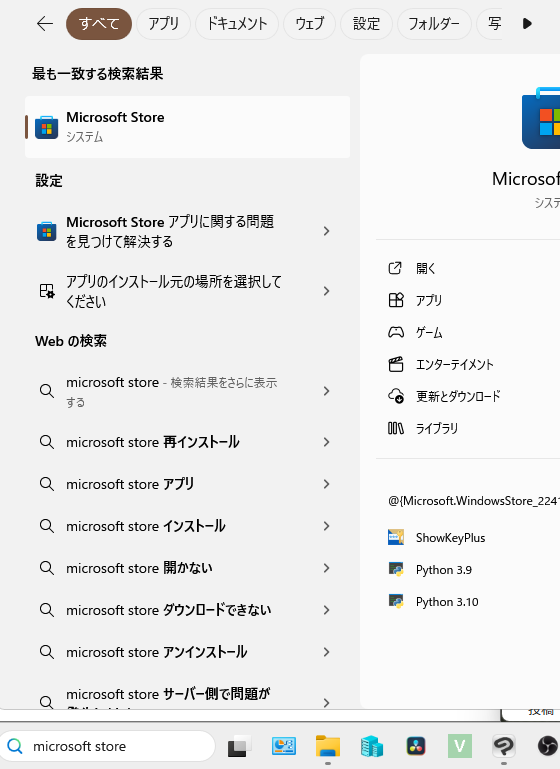Go back with the left arrow icon
The width and height of the screenshot is (560, 769).
coord(45,24)
